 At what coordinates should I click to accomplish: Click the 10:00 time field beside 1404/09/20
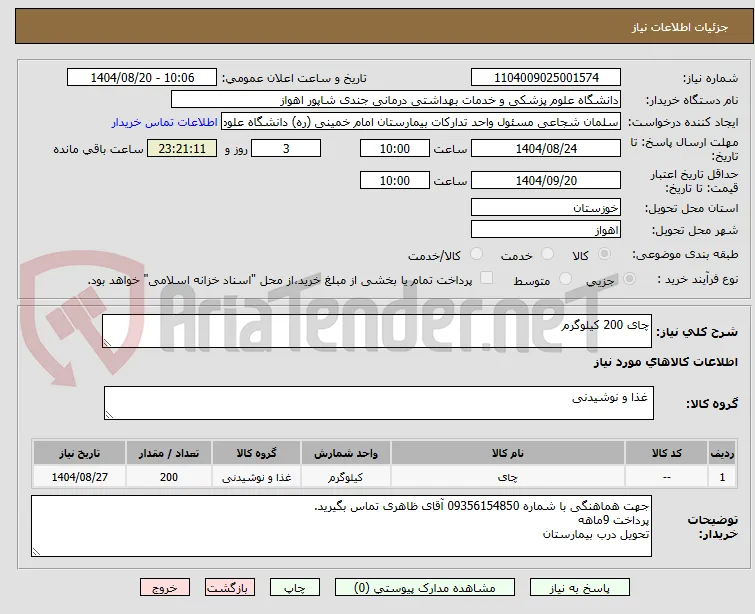(395, 180)
